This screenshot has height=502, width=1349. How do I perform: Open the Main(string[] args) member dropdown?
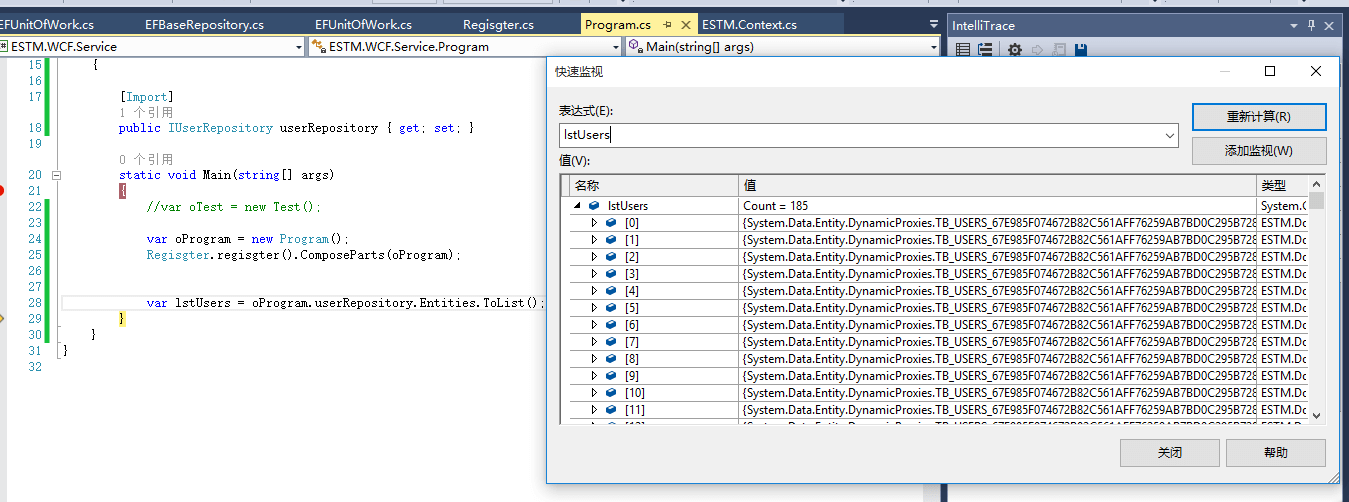point(934,46)
